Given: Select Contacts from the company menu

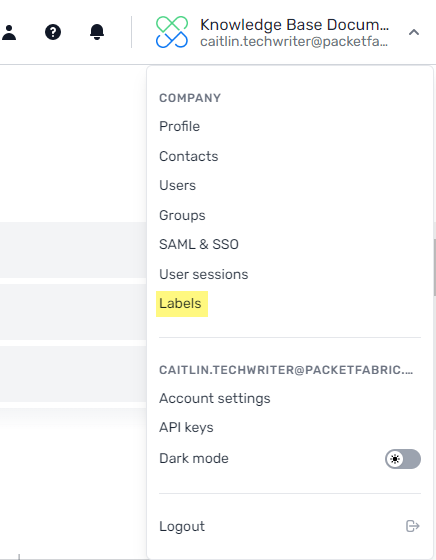Looking at the screenshot, I should pyautogui.click(x=189, y=156).
